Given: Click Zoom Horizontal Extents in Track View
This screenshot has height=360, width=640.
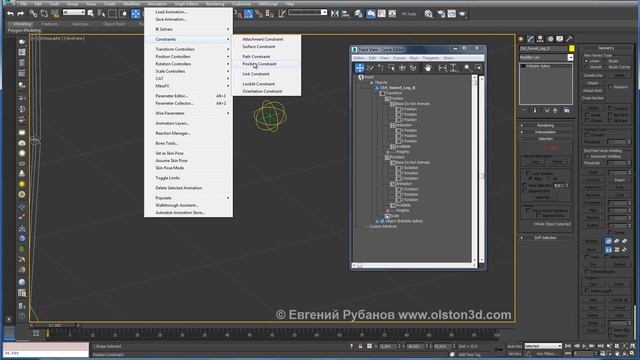Looking at the screenshot, I should pyautogui.click(x=442, y=68).
